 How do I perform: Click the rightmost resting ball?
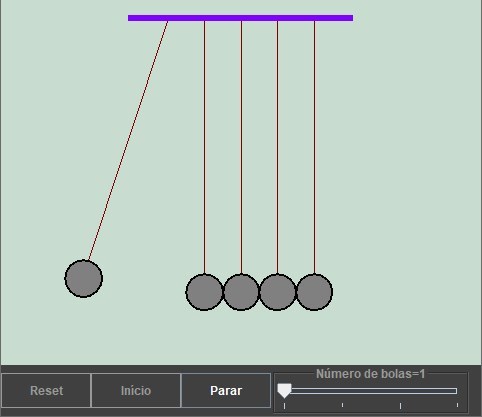pos(314,292)
